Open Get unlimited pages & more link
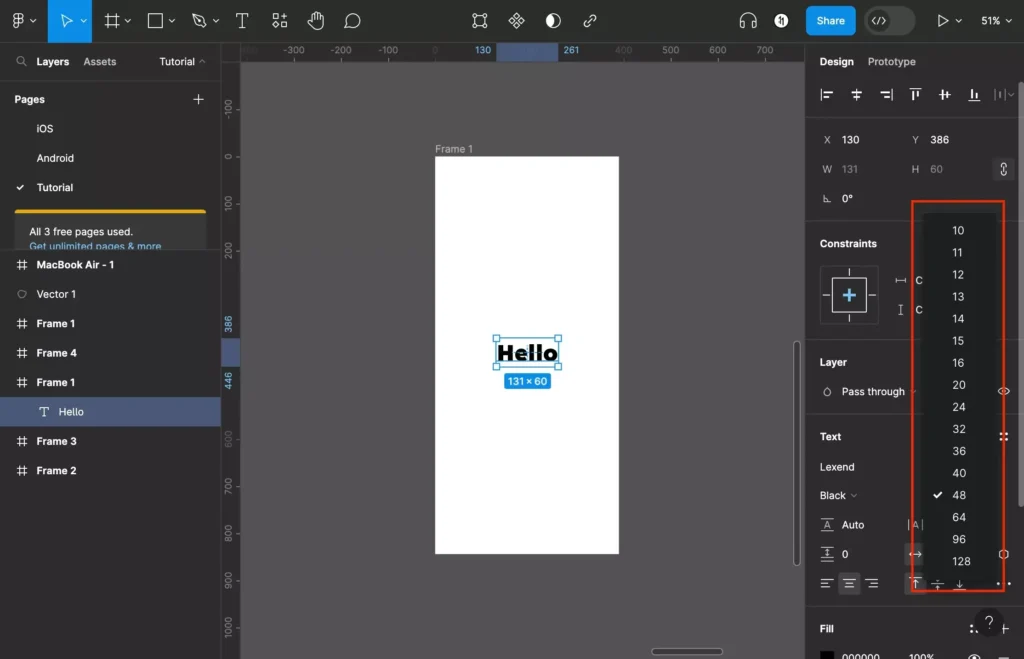This screenshot has height=659, width=1024. 95,246
